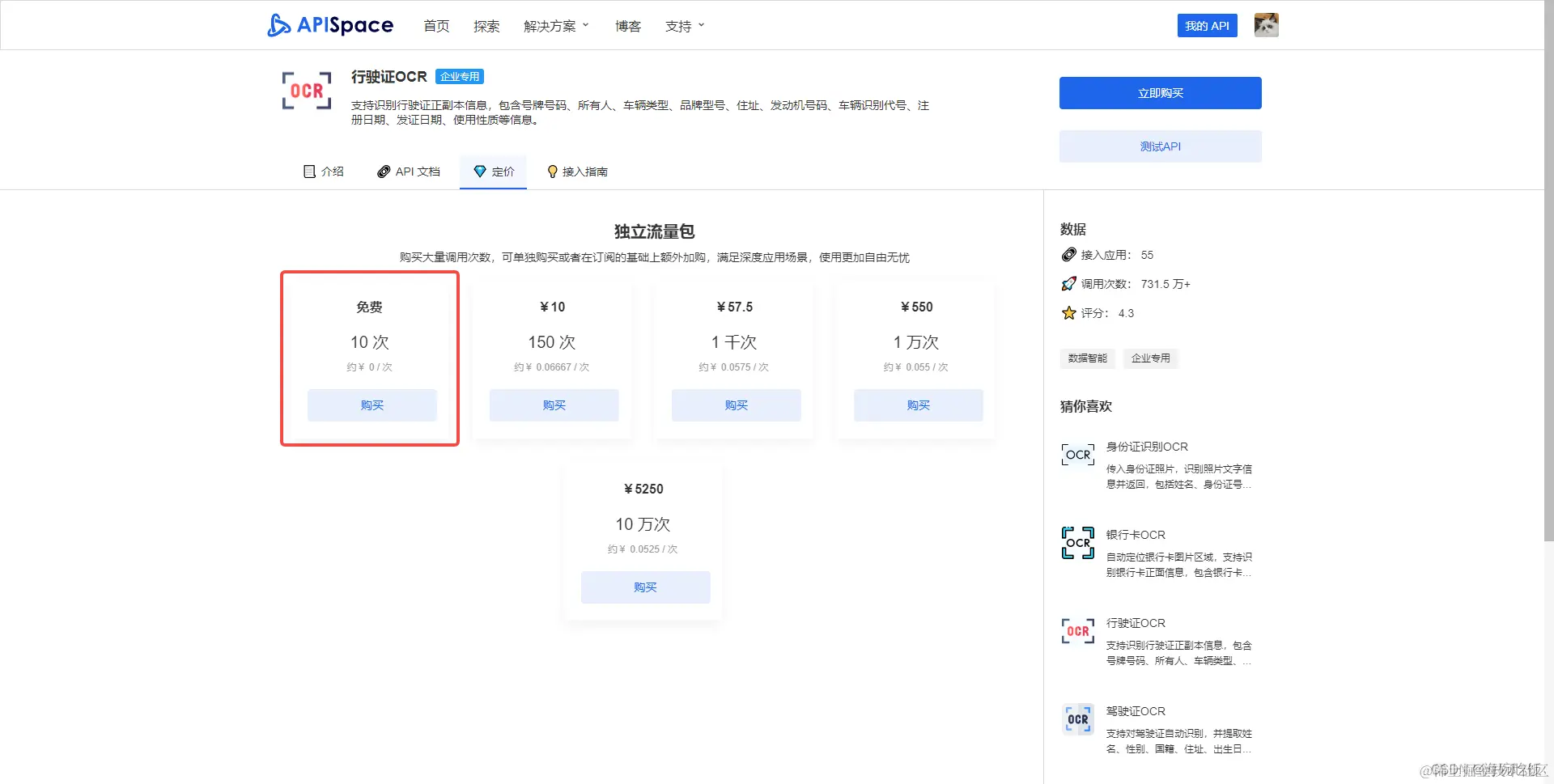Image resolution: width=1554 pixels, height=784 pixels.
Task: Switch to the API 文档 tab
Action: click(x=409, y=172)
